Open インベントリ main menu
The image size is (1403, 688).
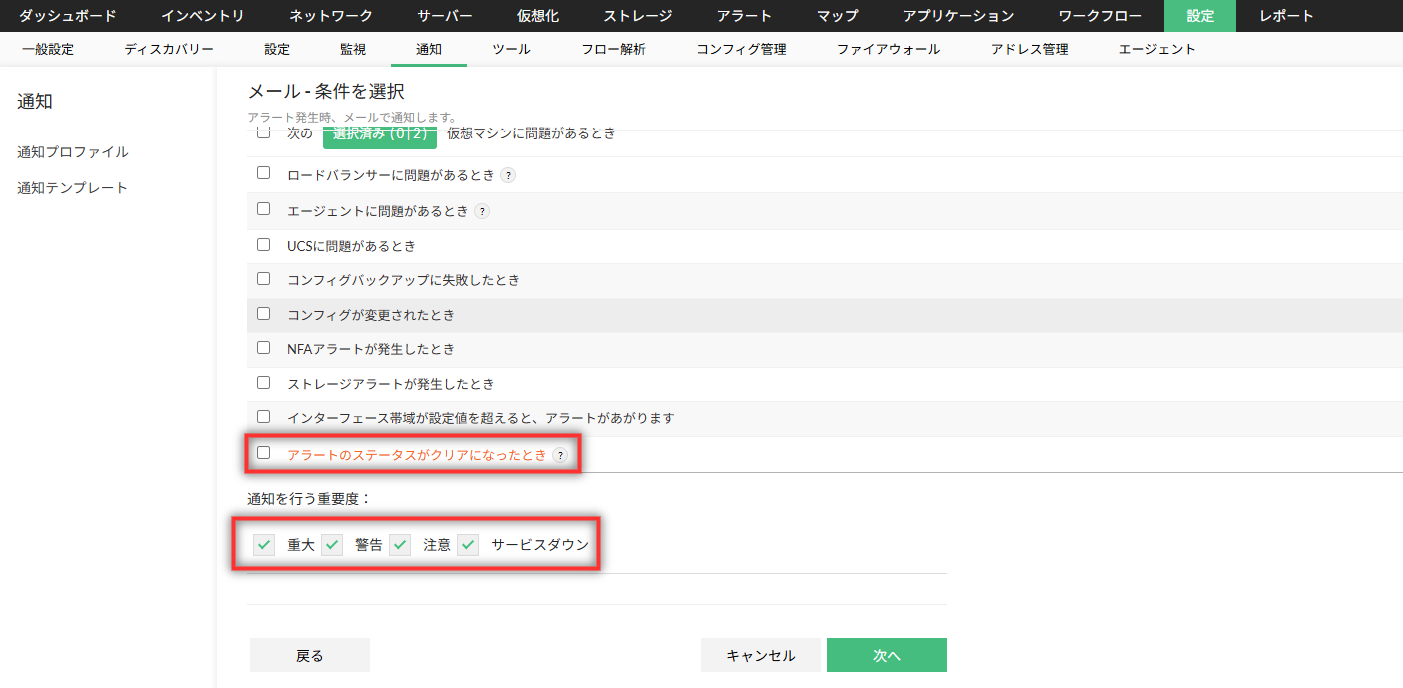[203, 16]
